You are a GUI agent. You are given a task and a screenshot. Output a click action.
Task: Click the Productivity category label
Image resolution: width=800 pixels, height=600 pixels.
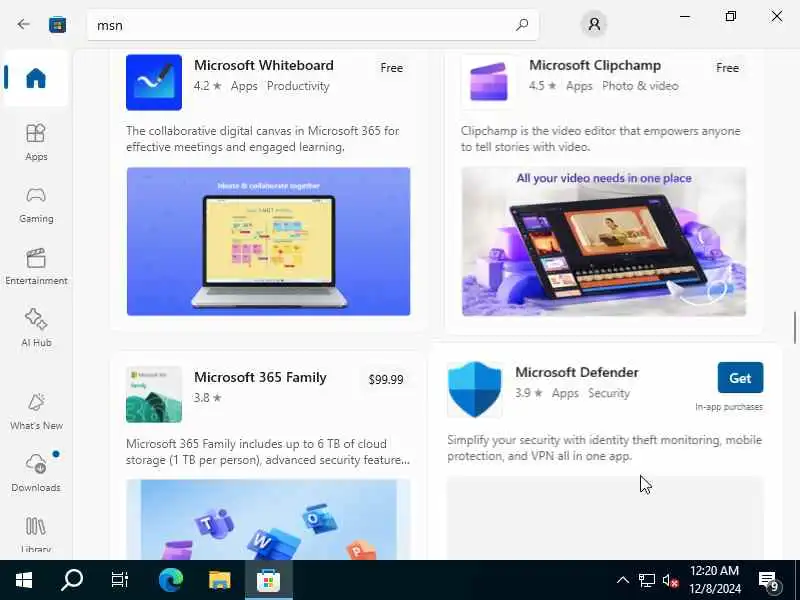[298, 86]
